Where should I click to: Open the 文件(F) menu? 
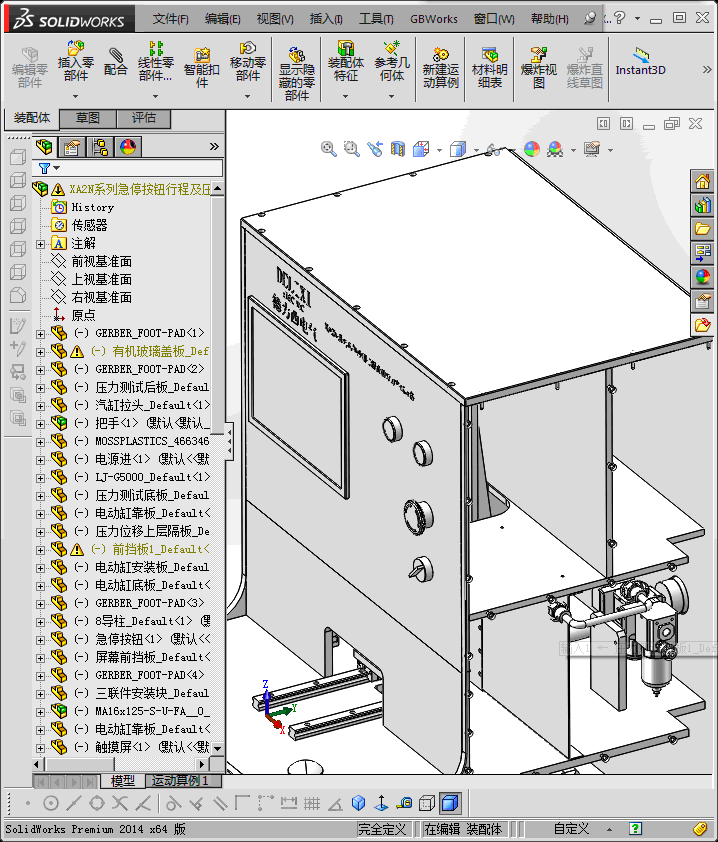(170, 19)
